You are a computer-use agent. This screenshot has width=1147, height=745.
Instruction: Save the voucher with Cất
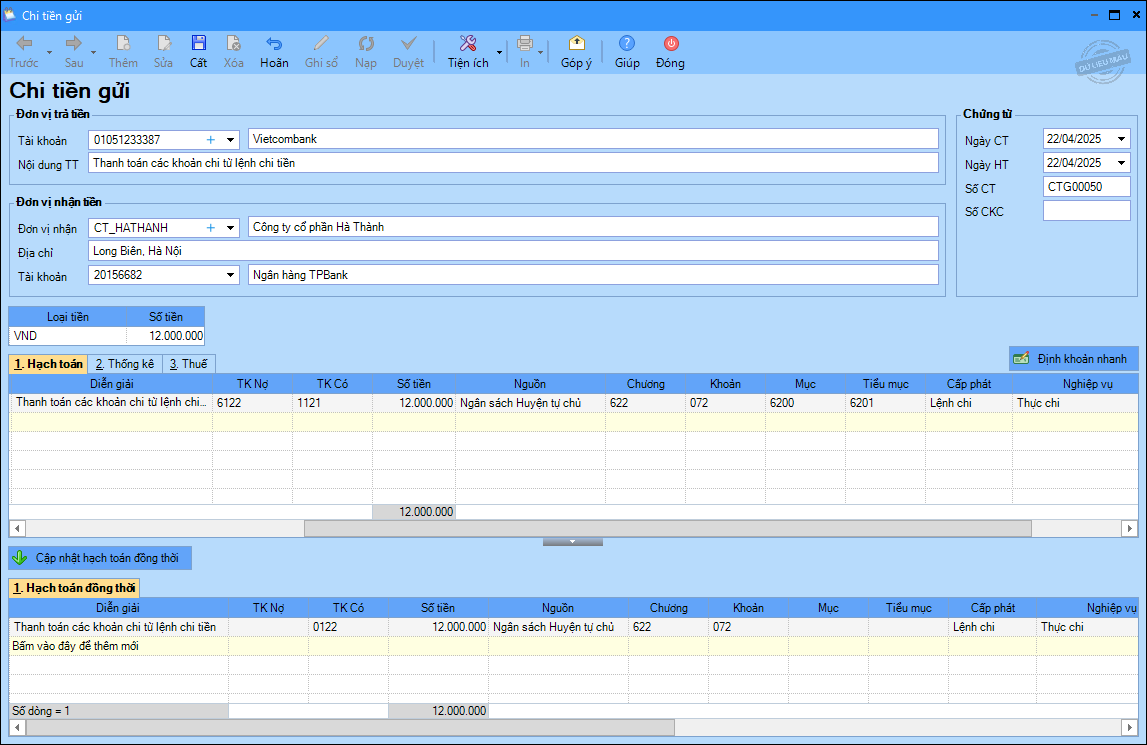198,52
